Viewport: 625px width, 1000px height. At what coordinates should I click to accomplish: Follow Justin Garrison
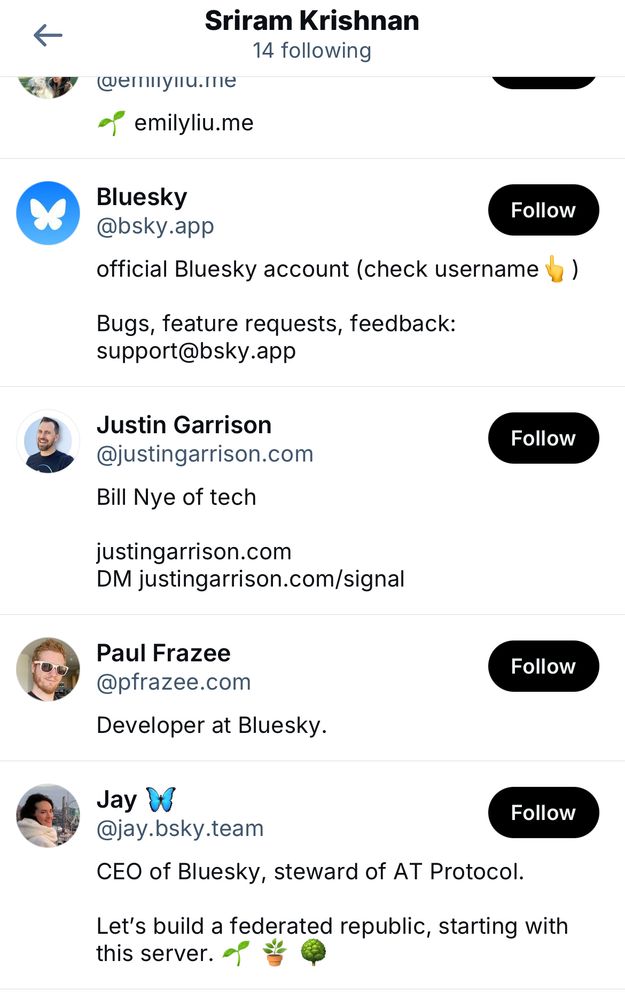tap(543, 438)
